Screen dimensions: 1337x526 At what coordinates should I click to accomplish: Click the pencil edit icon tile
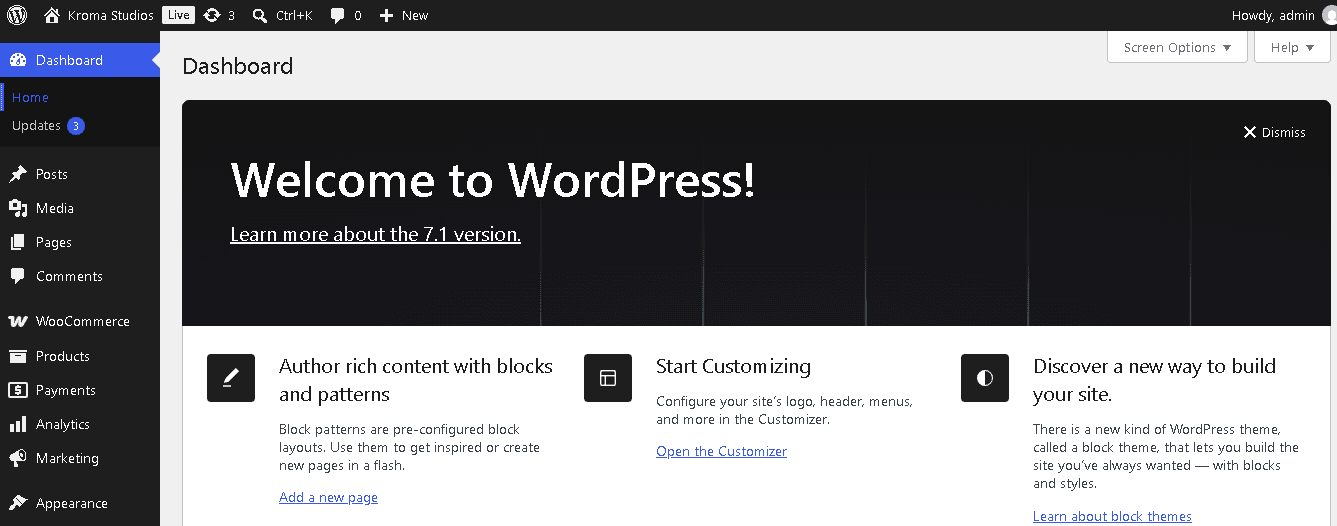tap(231, 378)
